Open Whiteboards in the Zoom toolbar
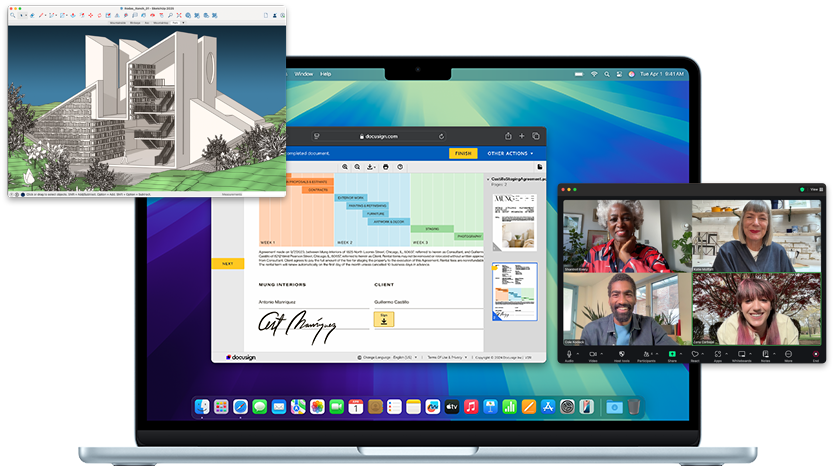This screenshot has width=836, height=468. click(x=743, y=353)
